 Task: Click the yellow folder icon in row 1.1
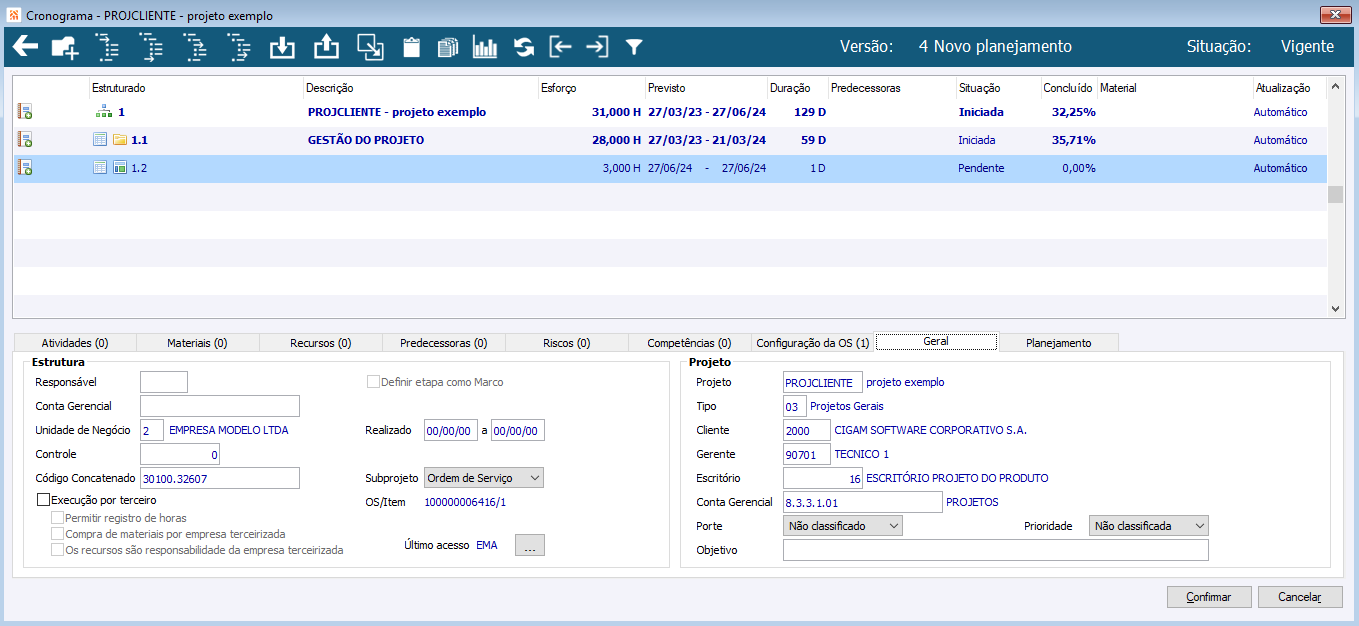tap(120, 140)
